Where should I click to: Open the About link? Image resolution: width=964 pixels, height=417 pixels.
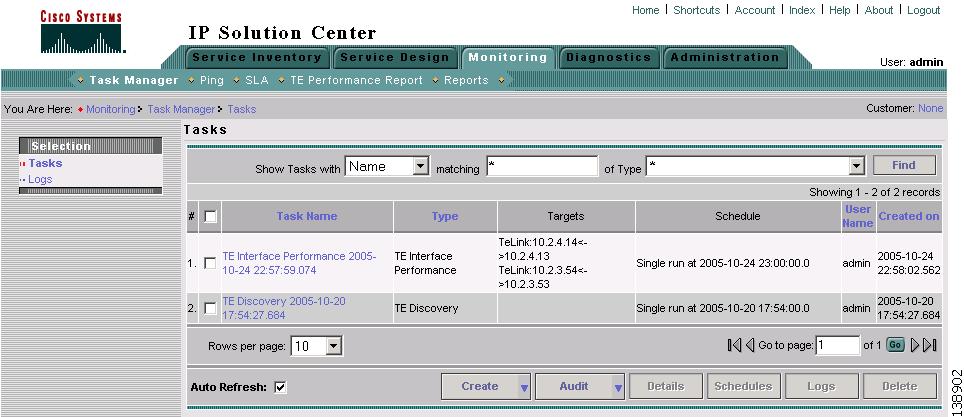coord(879,10)
